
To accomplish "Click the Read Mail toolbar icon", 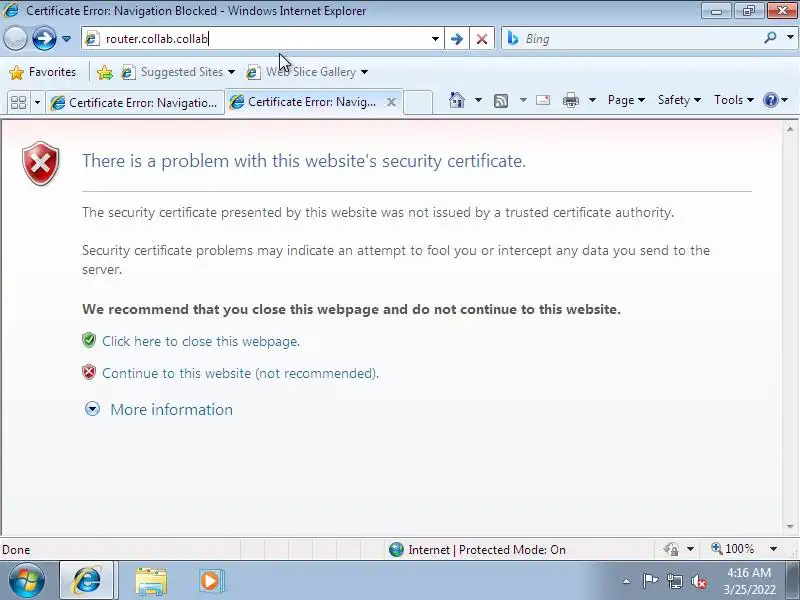I will [x=543, y=100].
